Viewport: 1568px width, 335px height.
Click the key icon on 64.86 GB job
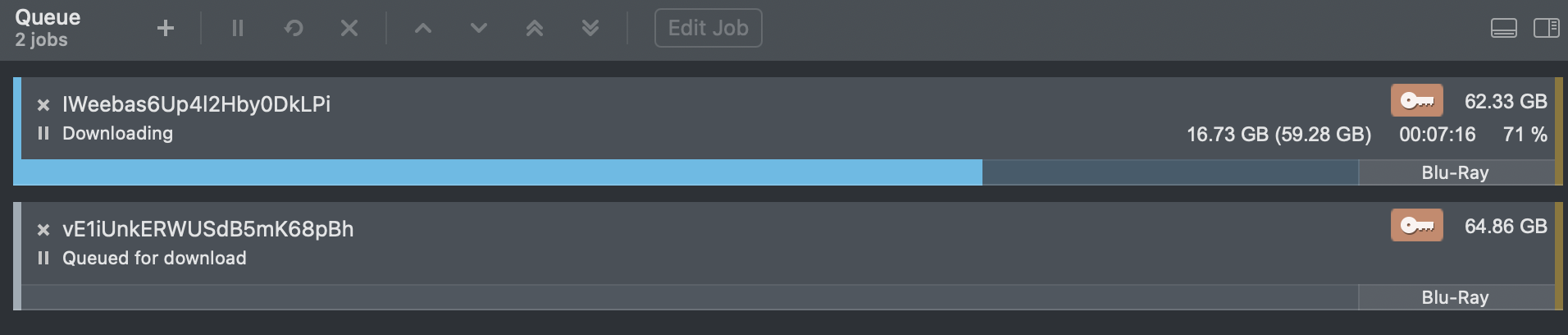click(x=1417, y=225)
